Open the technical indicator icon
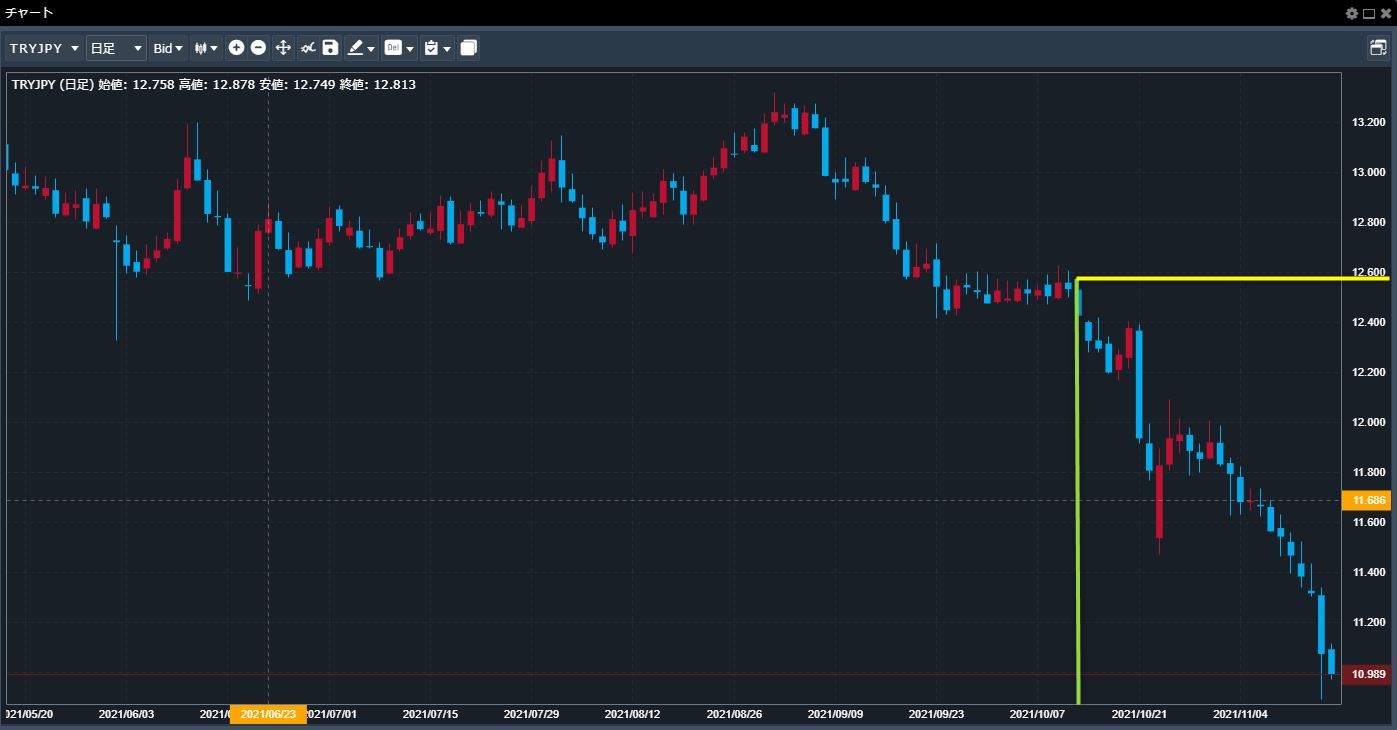The image size is (1397, 730). click(308, 48)
